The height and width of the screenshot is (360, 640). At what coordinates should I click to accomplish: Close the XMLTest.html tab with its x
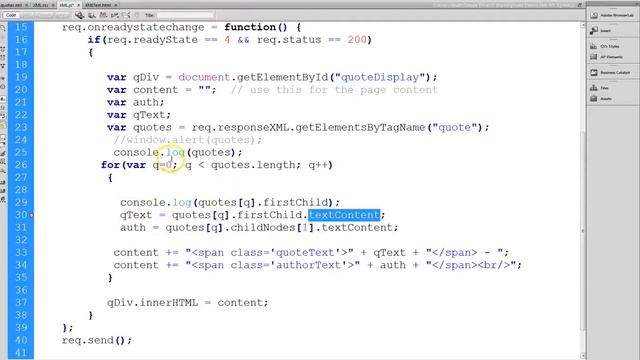116,5
